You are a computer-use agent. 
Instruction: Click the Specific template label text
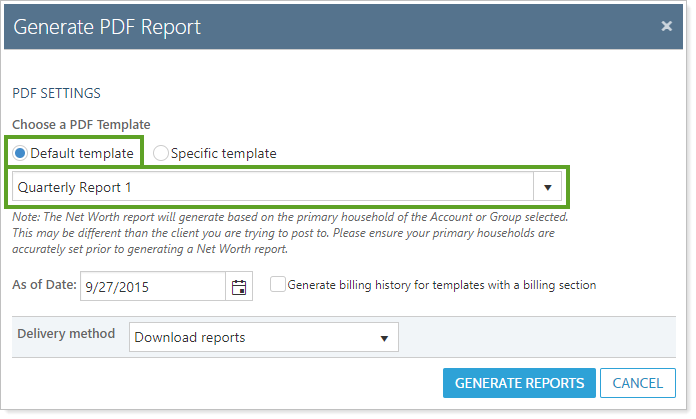point(223,153)
